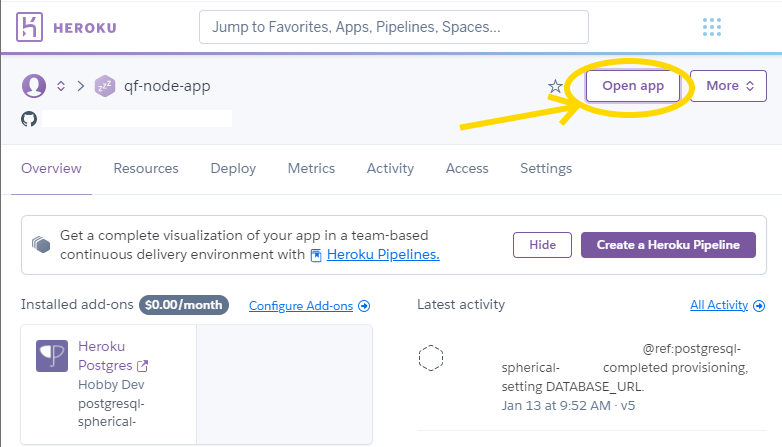Switch to the Resources tab
The image size is (782, 447).
(146, 169)
